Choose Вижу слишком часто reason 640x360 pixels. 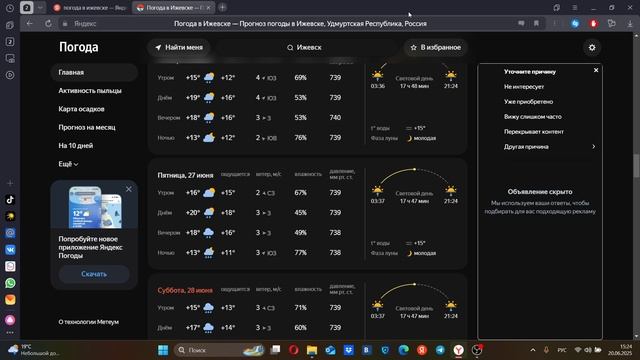(x=533, y=117)
